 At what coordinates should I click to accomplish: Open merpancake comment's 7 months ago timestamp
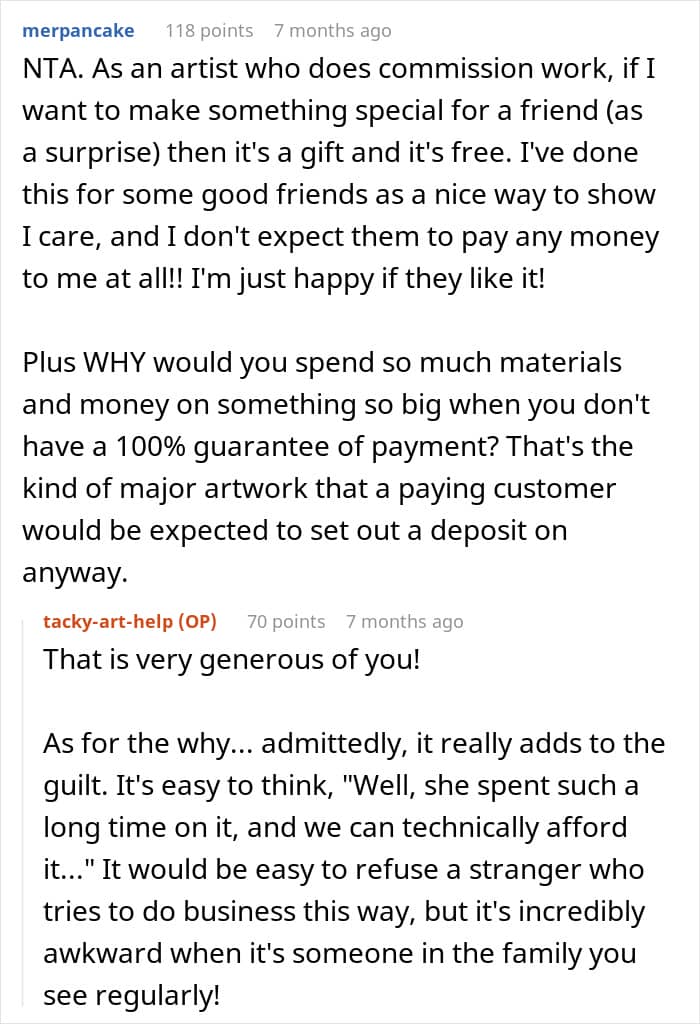pyautogui.click(x=332, y=31)
